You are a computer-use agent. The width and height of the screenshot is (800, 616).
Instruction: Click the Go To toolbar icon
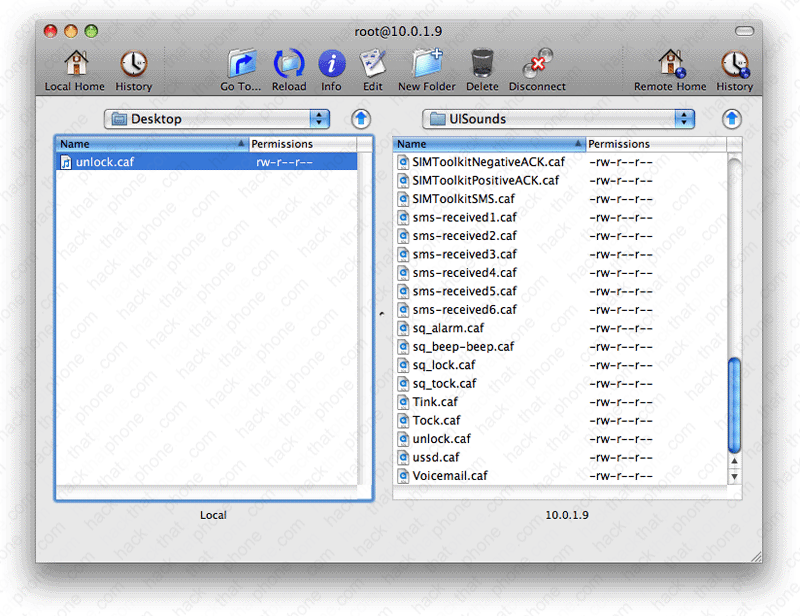coord(241,65)
